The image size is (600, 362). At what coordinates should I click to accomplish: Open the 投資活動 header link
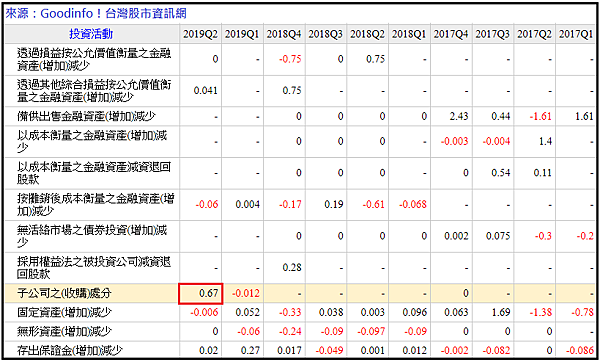91,34
